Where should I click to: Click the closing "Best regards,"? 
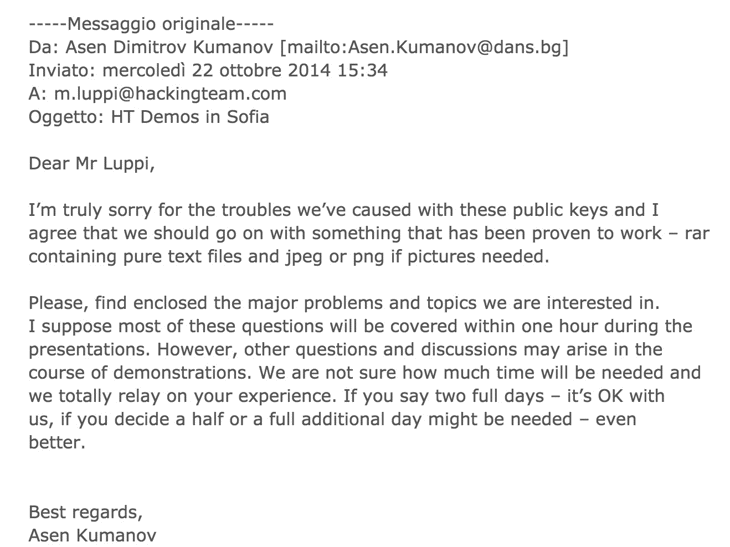(86, 513)
